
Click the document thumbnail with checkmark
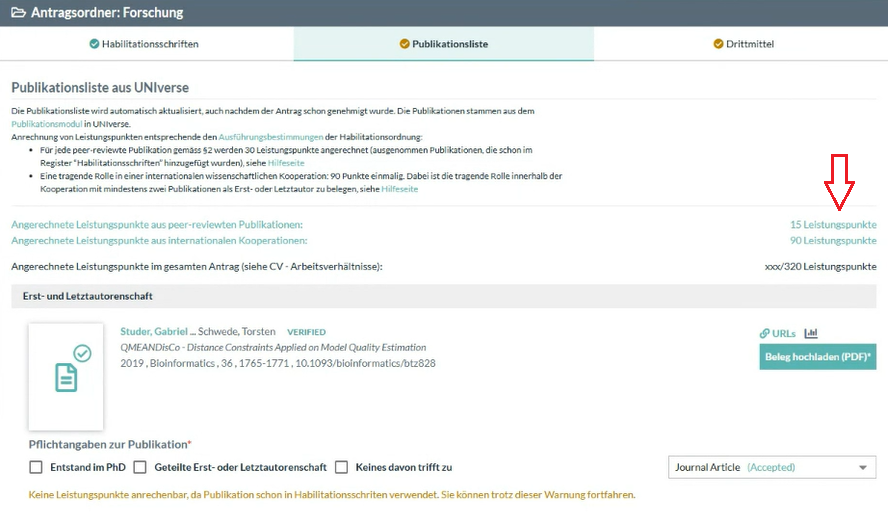click(x=66, y=376)
